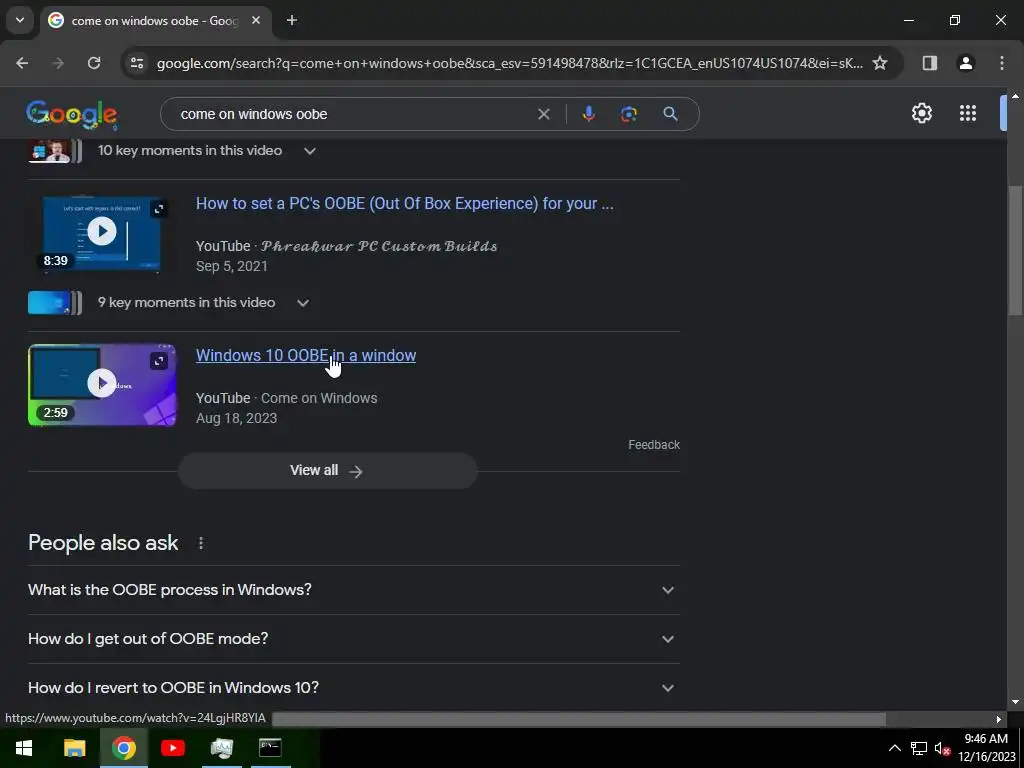Open a new tab with the plus button
1024x768 pixels.
[x=292, y=20]
